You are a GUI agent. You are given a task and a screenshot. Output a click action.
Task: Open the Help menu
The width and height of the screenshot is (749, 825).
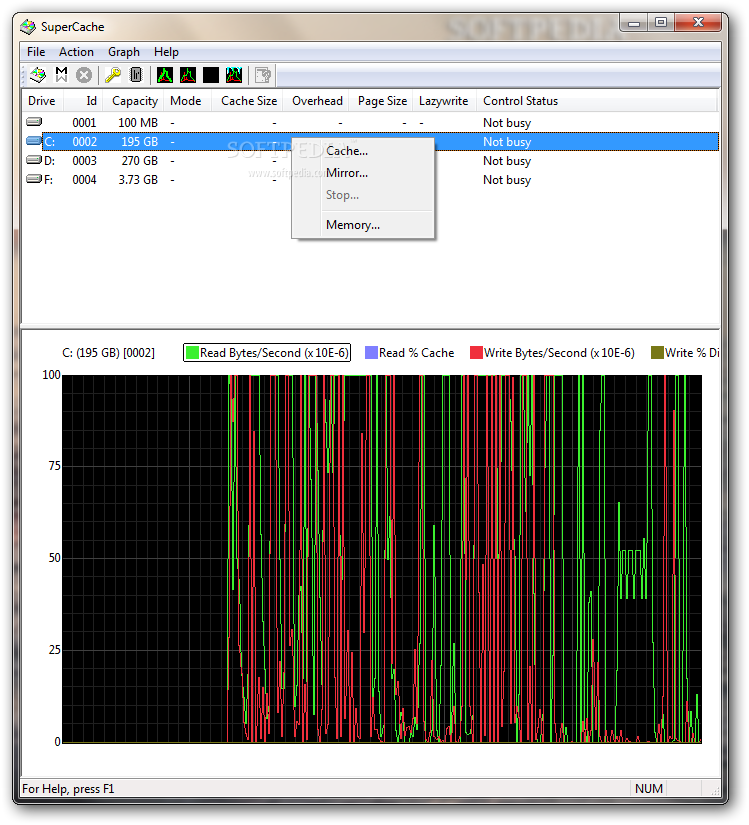coord(166,52)
